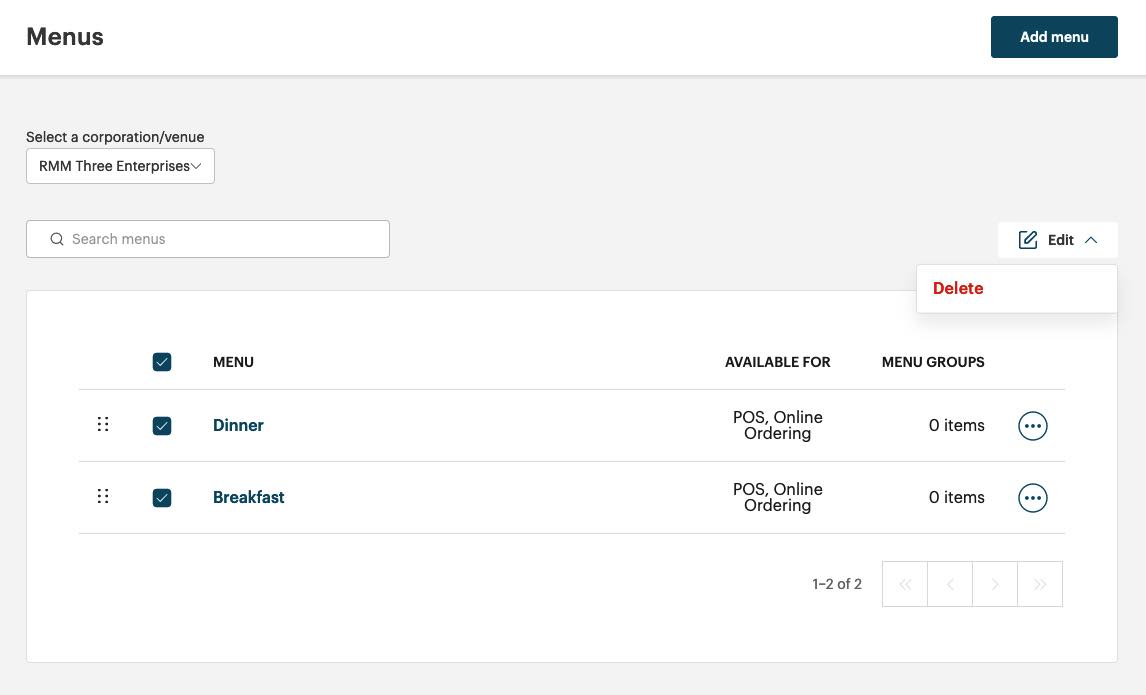Open the Breakfast row more options menu
Screen dimensions: 1146x695
coord(1032,498)
